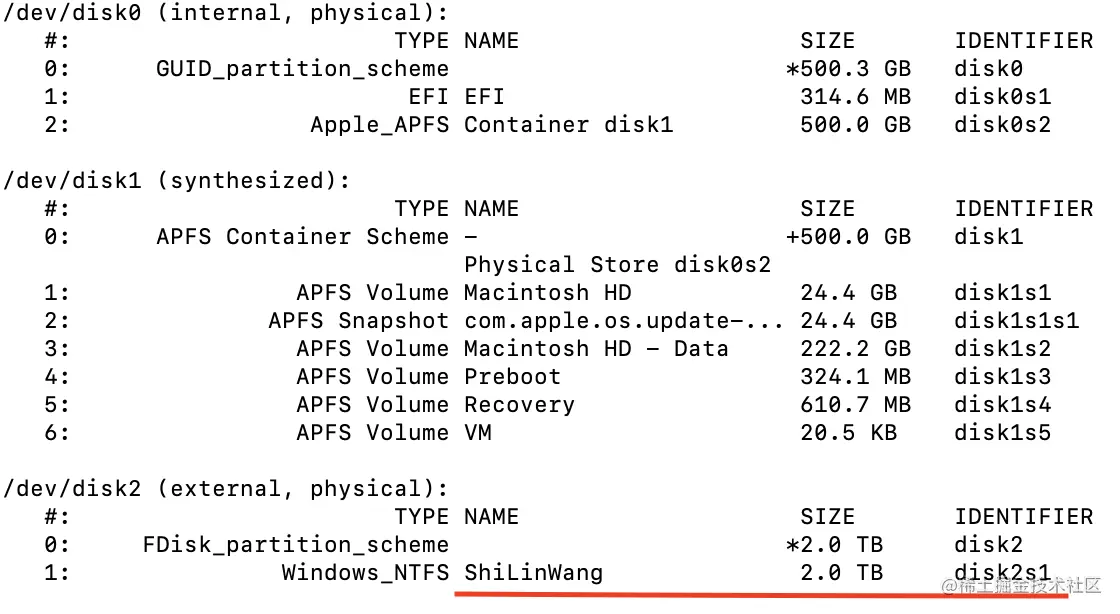Click the VM volume name
Viewport: 1120px width, 614px height.
(x=478, y=433)
